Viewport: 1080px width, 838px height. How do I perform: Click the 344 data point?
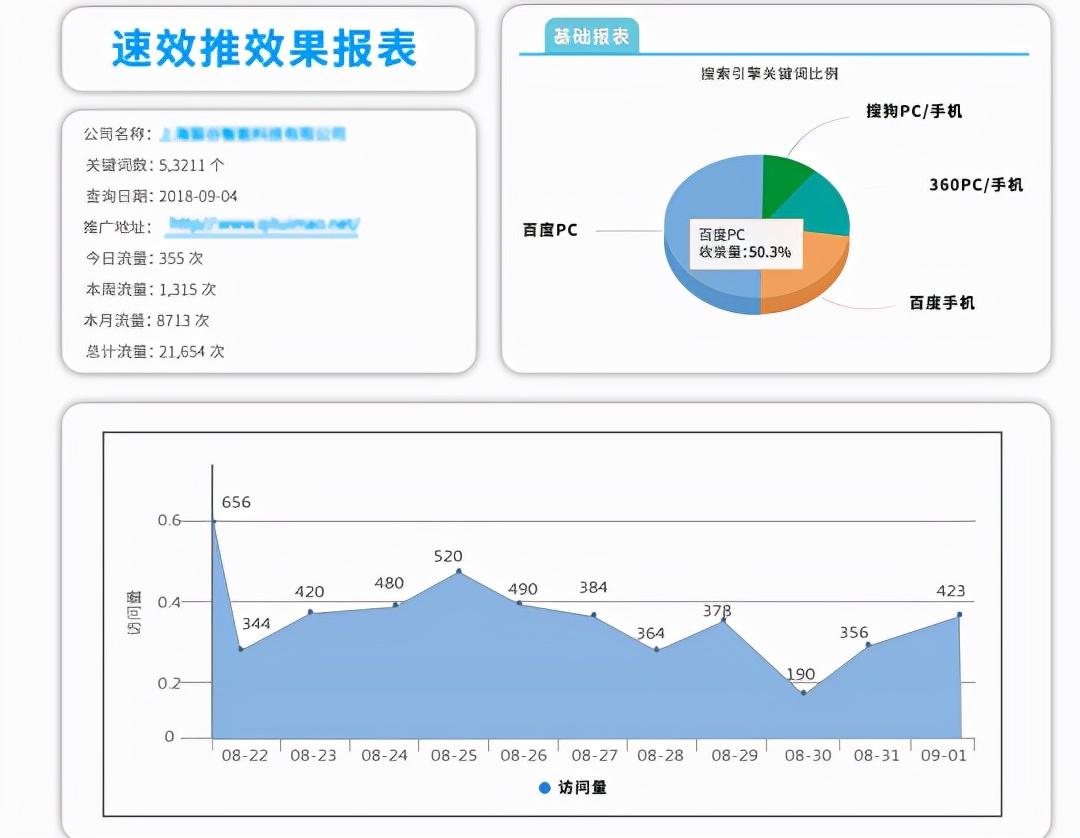[241, 649]
